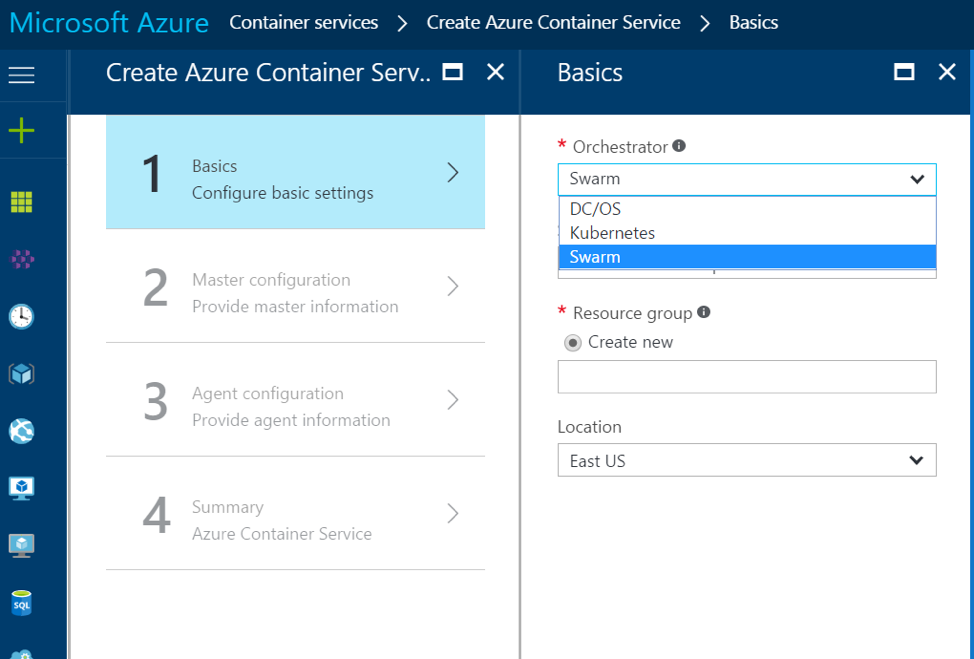Maximize the Create Azure Container Service blade
974x659 pixels.
[452, 72]
